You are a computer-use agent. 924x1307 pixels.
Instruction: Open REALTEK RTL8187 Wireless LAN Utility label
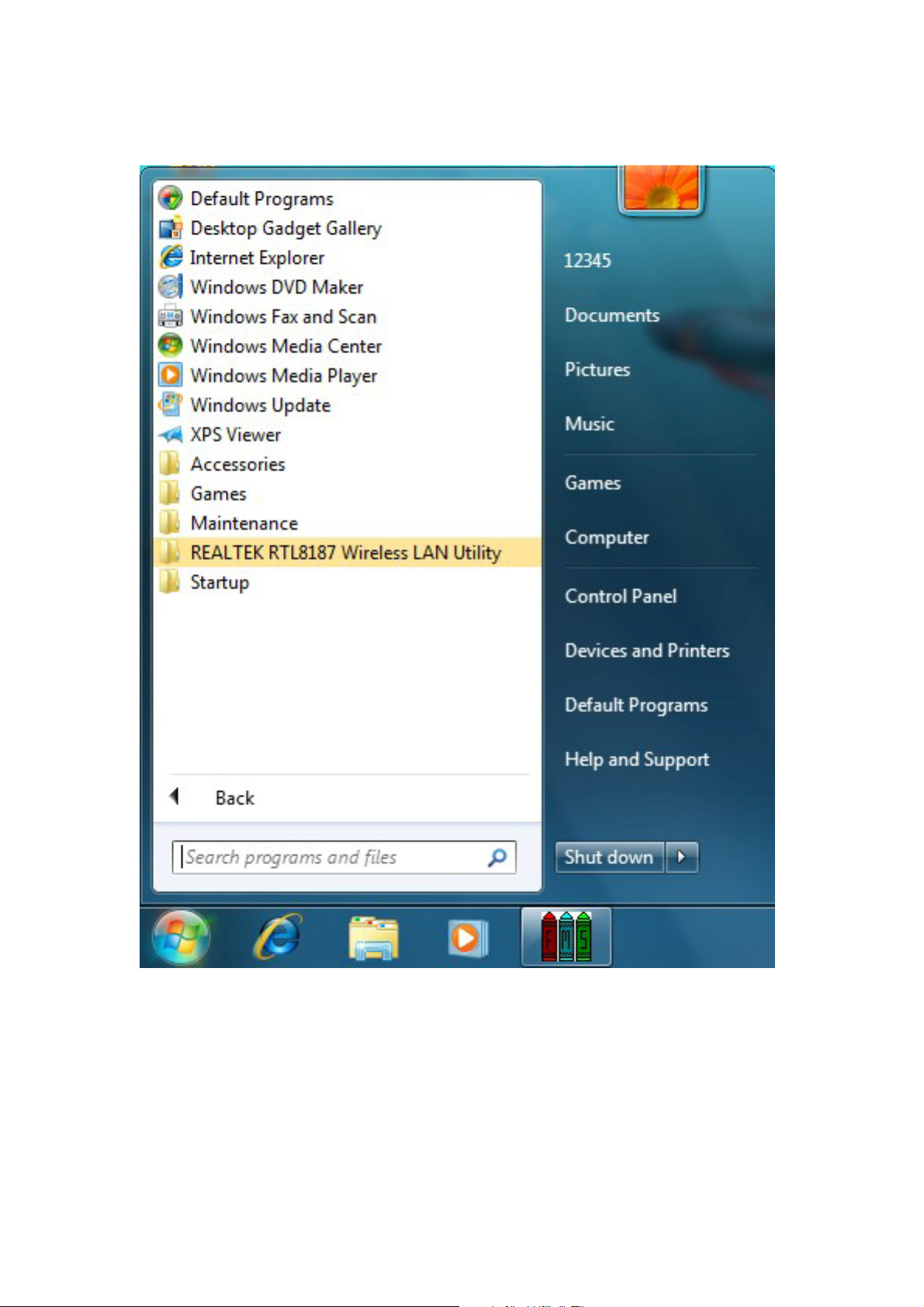pos(346,552)
